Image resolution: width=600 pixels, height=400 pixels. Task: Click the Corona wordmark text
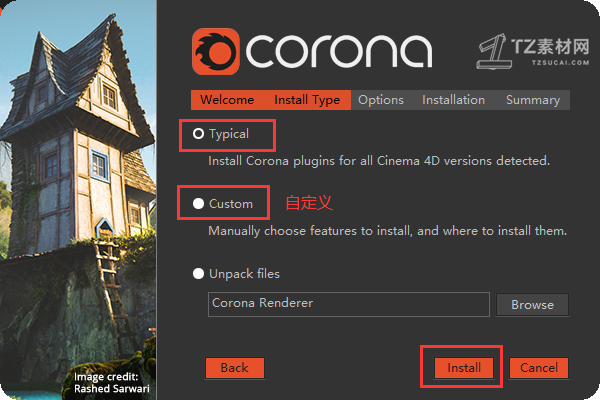click(339, 51)
